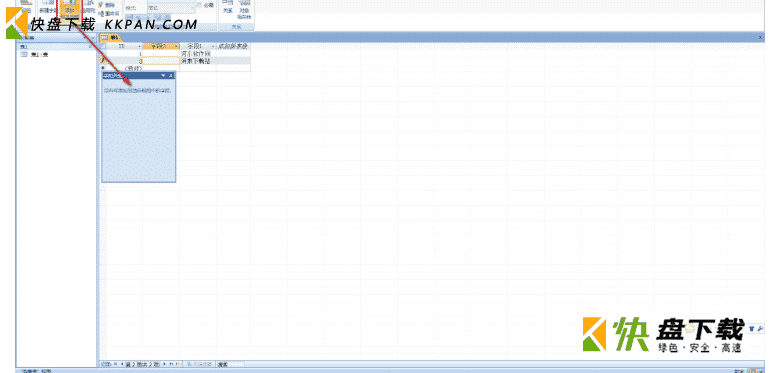The height and width of the screenshot is (373, 777).
Task: Click the table icon in the navigation pane
Action: coord(24,54)
